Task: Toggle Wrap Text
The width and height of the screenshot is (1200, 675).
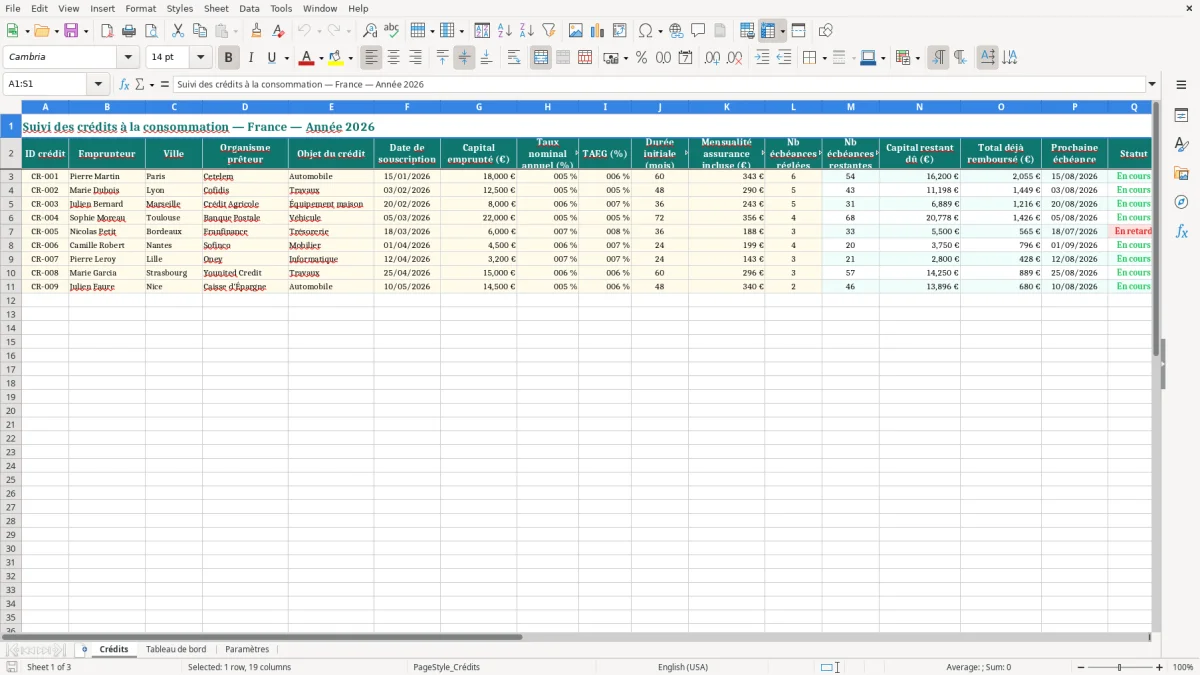Action: click(514, 58)
